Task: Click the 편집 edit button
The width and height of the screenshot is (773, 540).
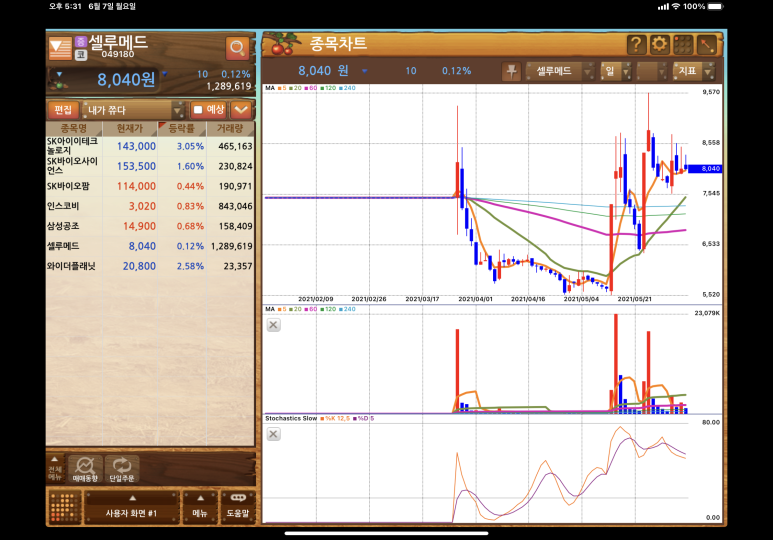Action: pos(63,109)
